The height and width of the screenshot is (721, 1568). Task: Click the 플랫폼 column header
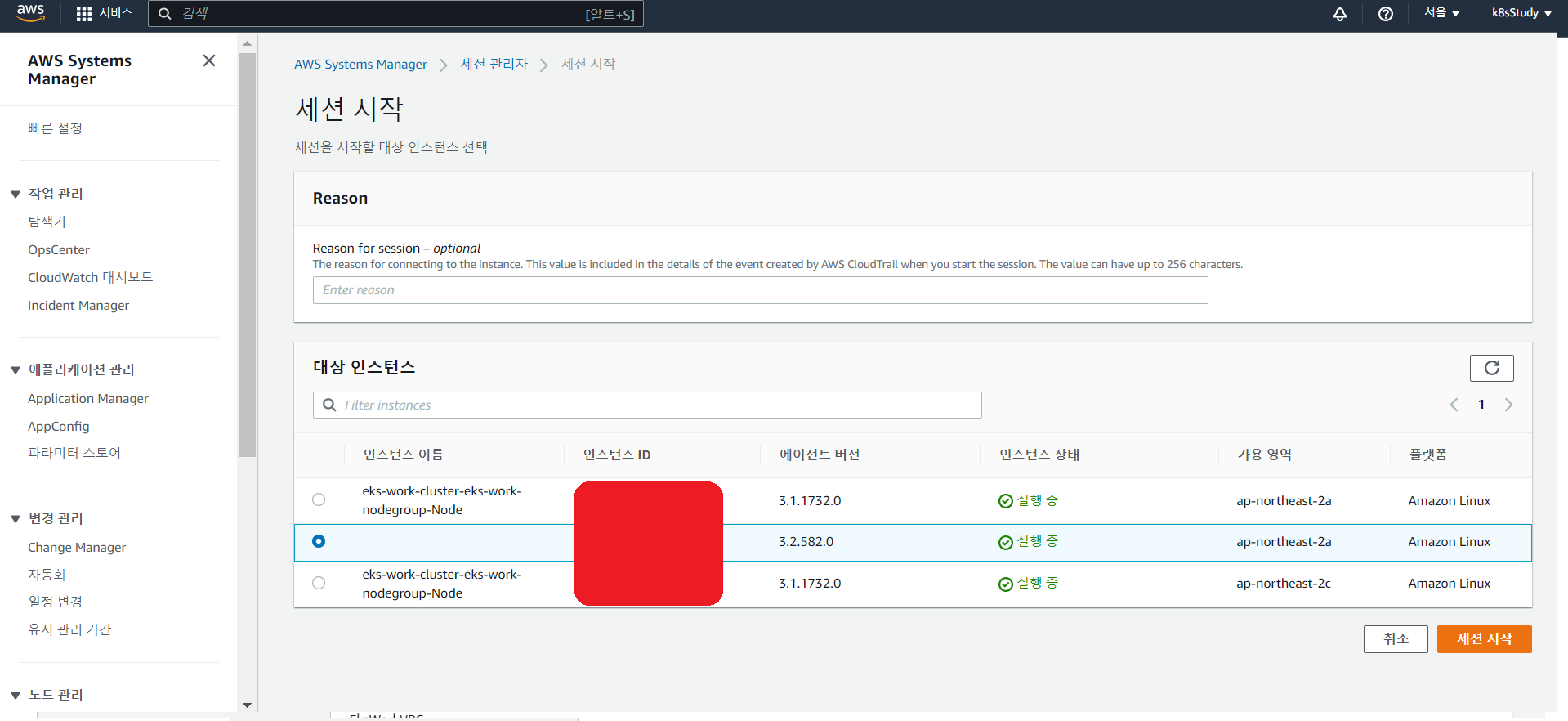[x=1427, y=455]
